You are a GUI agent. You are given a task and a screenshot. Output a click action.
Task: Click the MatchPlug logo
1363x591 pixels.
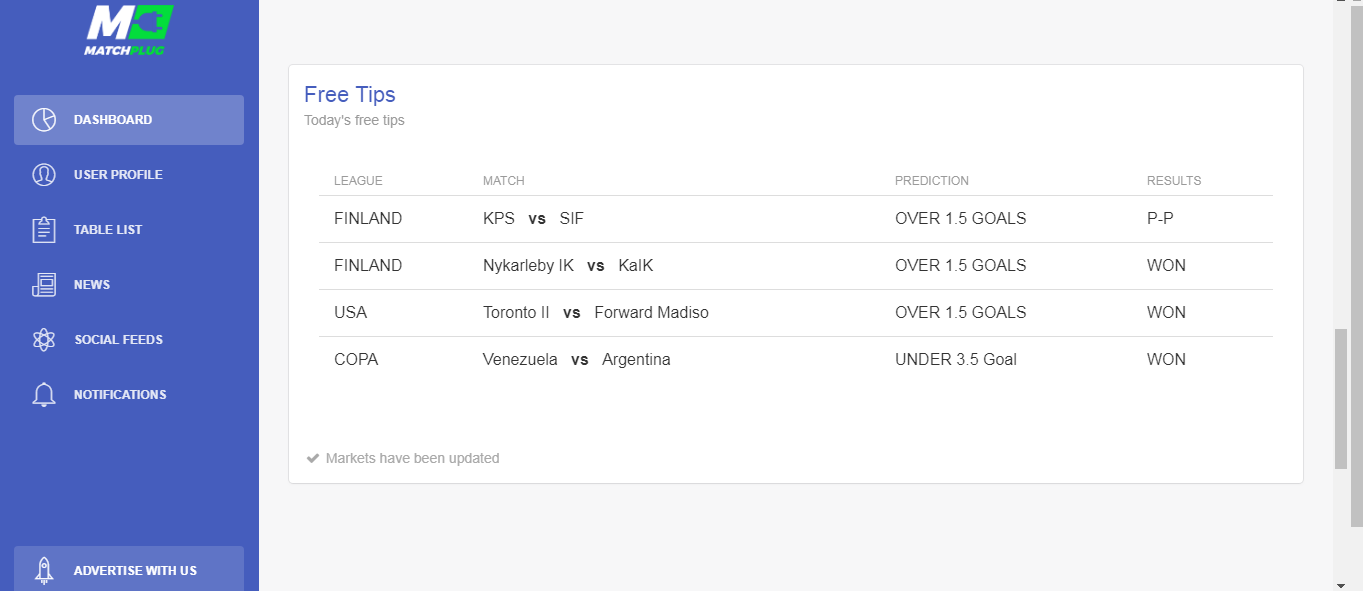(129, 30)
